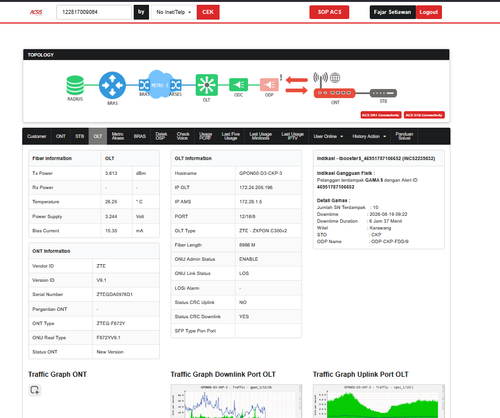Image resolution: width=500 pixels, height=418 pixels.
Task: Click the ACSS logo
Action: point(36,12)
